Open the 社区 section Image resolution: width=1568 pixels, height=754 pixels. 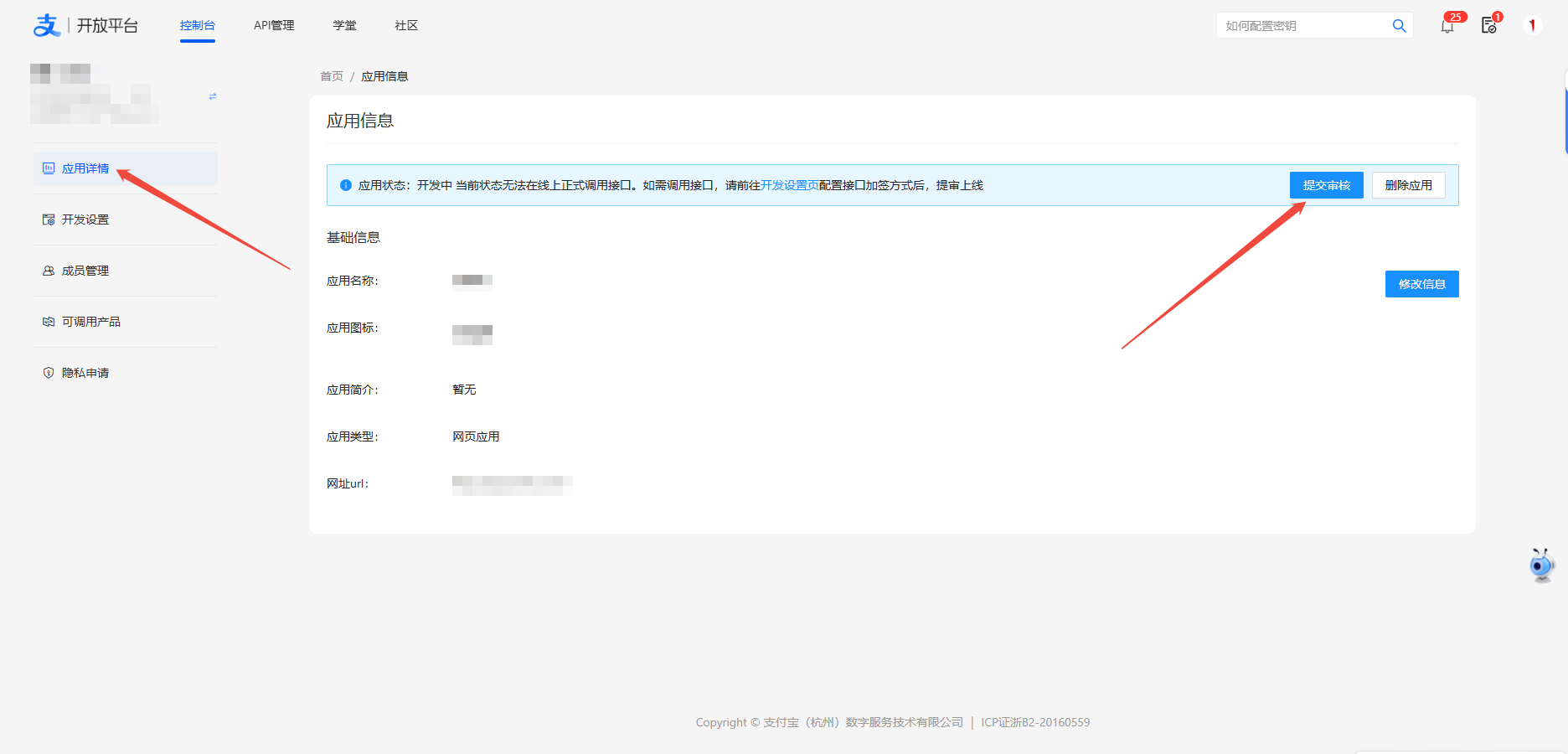tap(405, 25)
